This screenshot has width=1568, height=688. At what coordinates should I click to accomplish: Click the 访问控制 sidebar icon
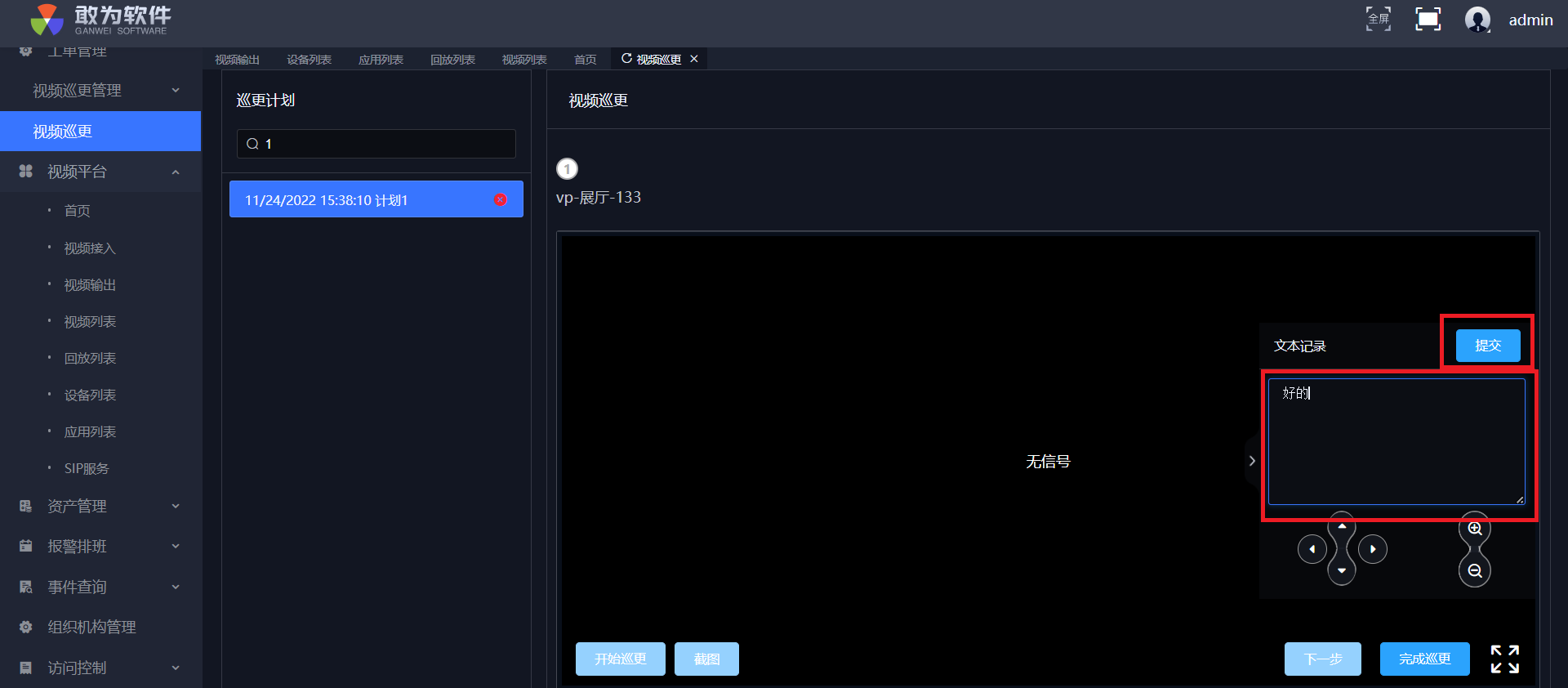26,668
